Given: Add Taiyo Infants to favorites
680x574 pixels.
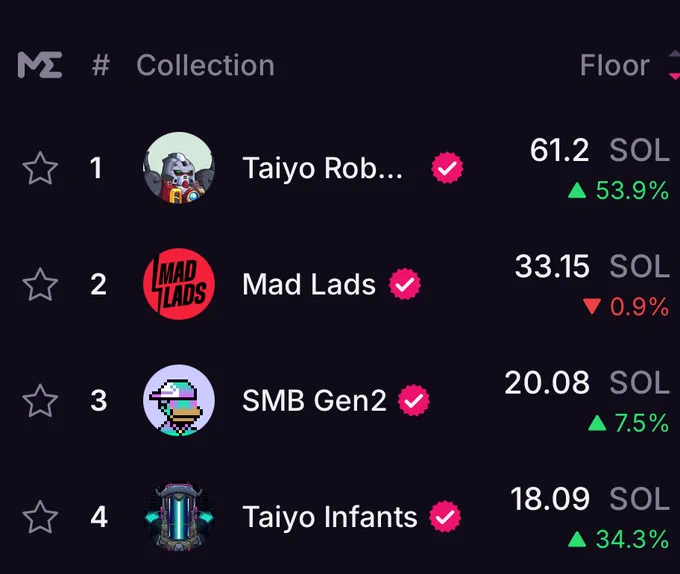Looking at the screenshot, I should tap(40, 517).
